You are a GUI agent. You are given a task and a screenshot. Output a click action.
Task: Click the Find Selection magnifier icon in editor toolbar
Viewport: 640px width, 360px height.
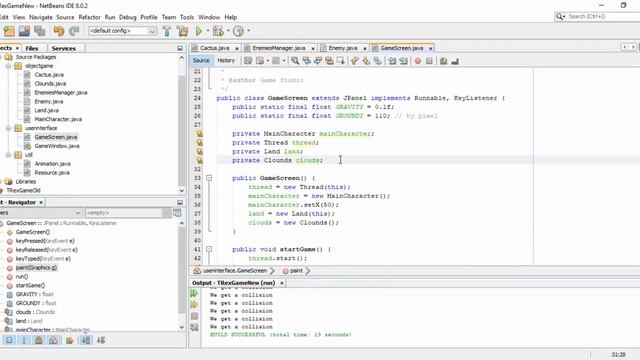(295, 61)
